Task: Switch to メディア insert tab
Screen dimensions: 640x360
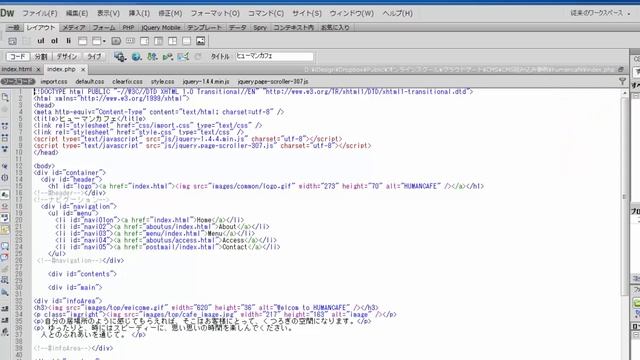Action: coord(74,27)
